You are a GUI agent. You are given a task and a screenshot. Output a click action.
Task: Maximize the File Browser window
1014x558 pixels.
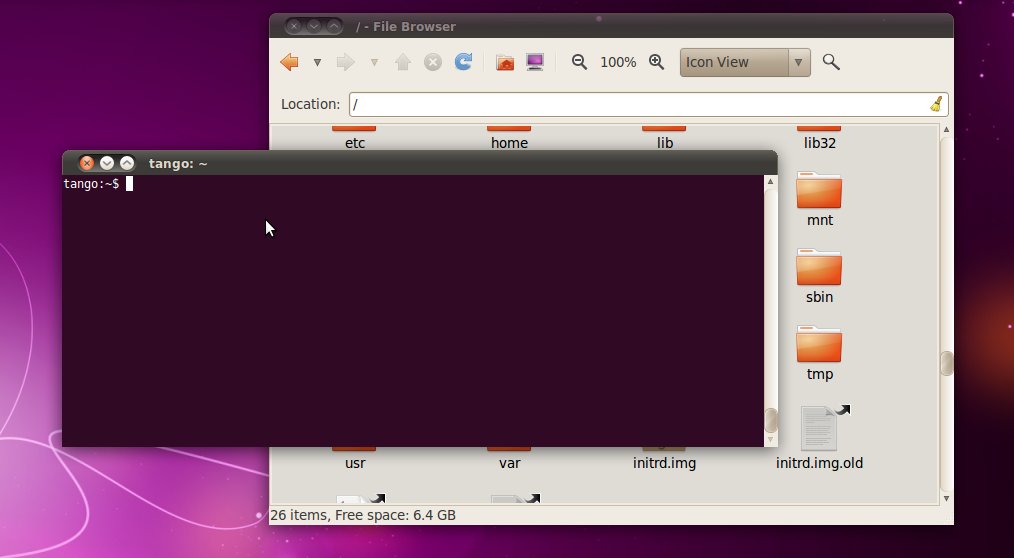334,26
